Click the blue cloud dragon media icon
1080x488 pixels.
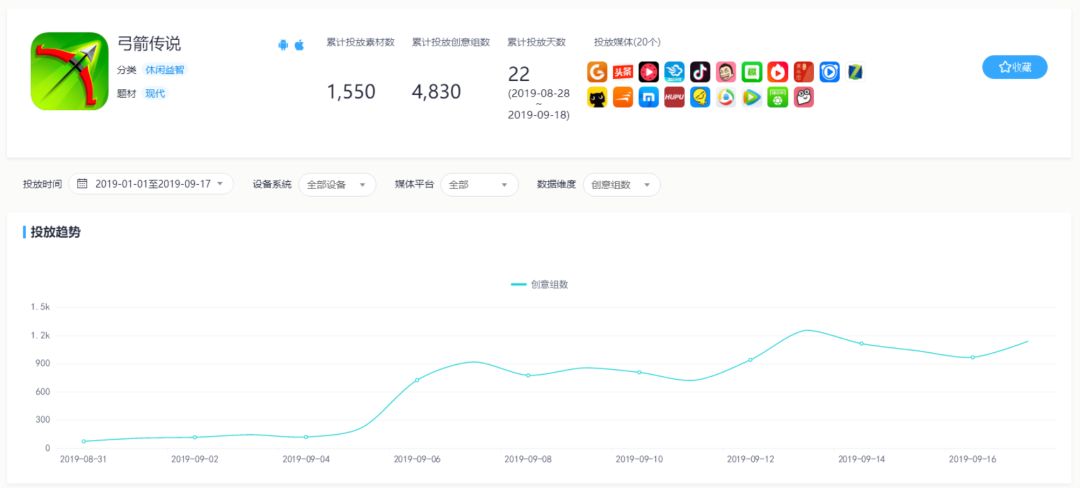pos(674,72)
